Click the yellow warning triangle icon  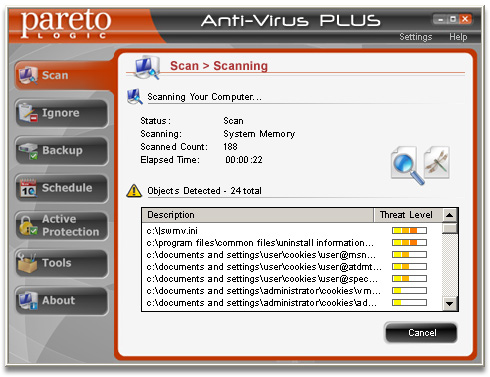(134, 191)
